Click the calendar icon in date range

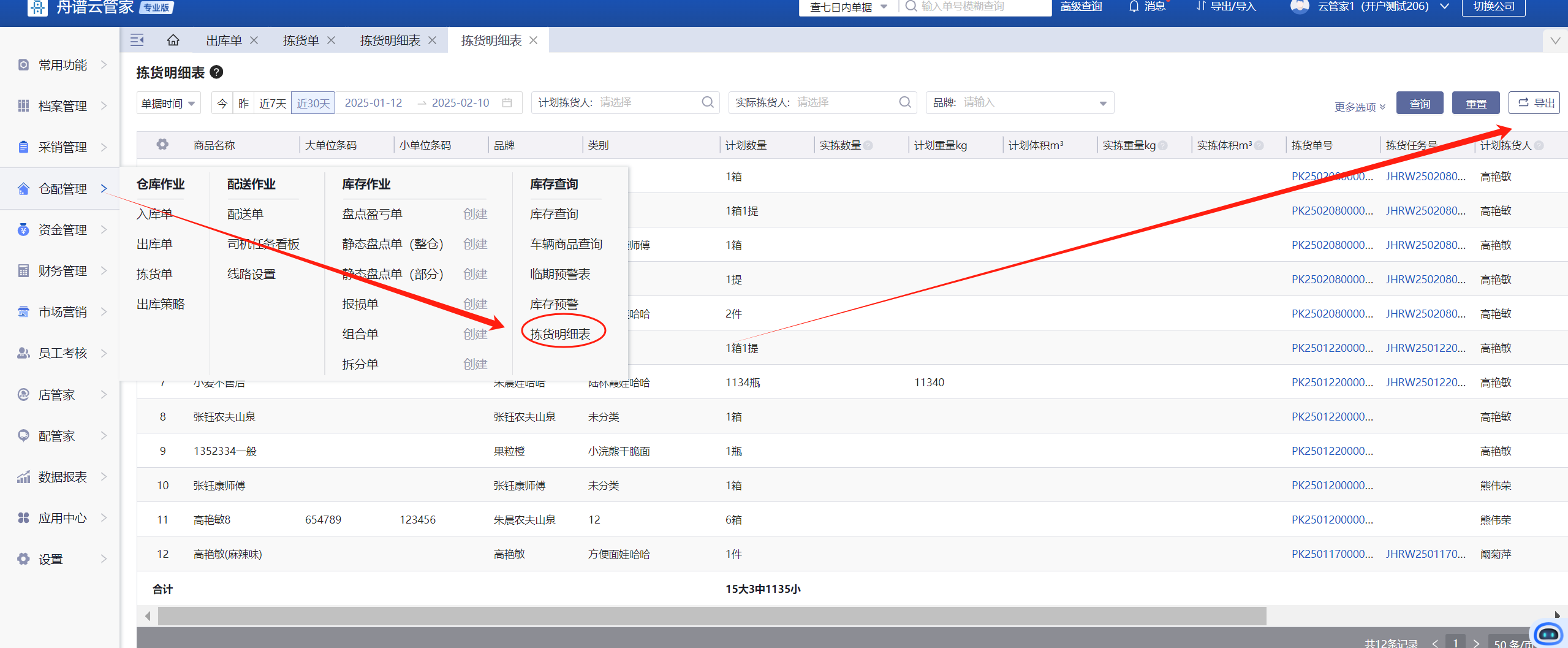click(x=507, y=103)
